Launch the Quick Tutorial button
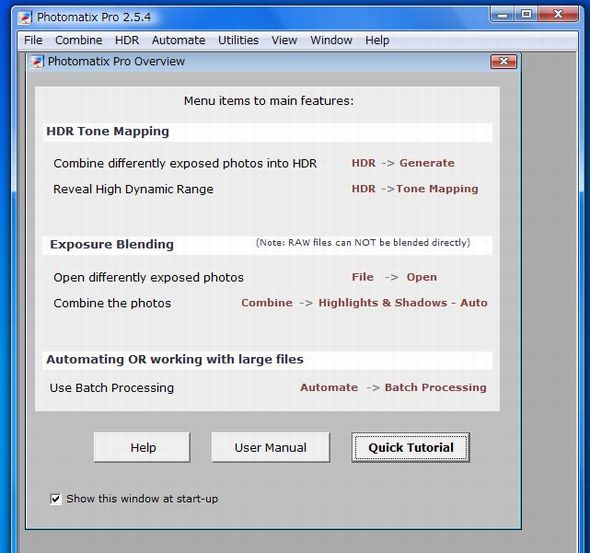590x553 pixels. point(411,447)
